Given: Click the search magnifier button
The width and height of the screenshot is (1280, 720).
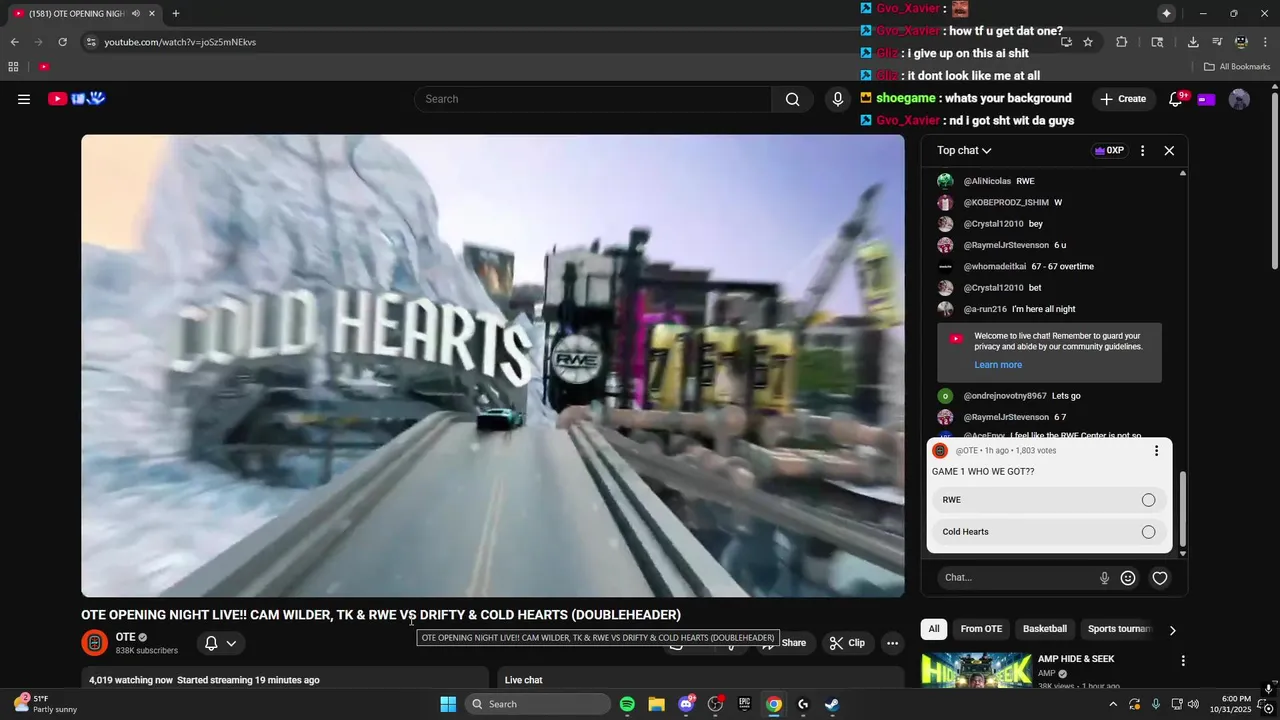Looking at the screenshot, I should coord(792,99).
